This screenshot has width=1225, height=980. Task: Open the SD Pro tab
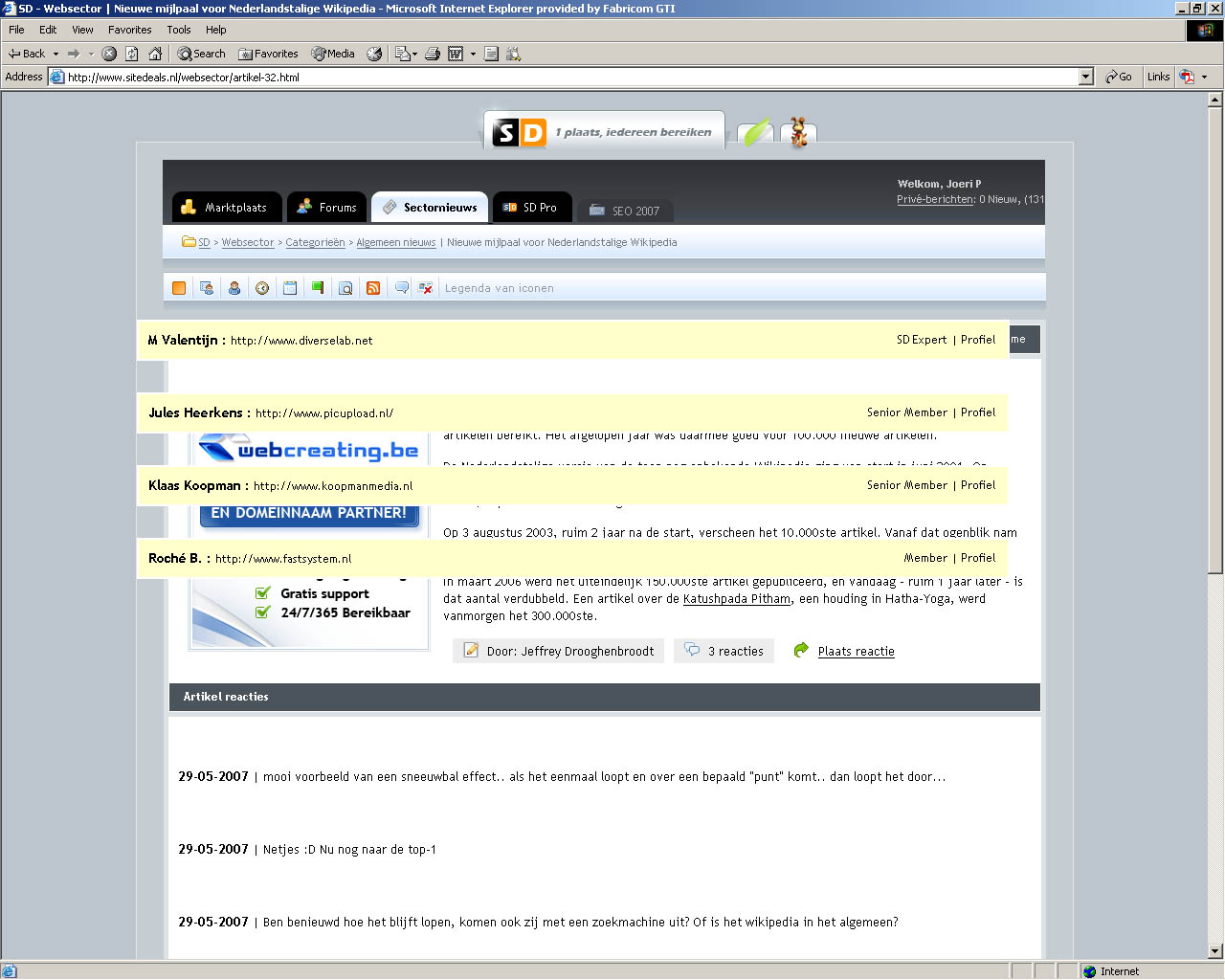pyautogui.click(x=532, y=207)
